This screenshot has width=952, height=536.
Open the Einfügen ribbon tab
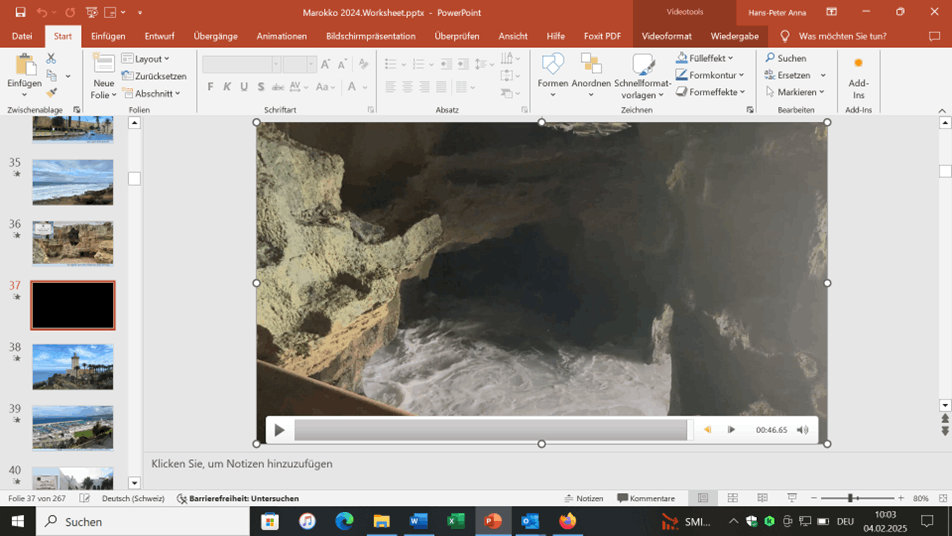(x=108, y=36)
